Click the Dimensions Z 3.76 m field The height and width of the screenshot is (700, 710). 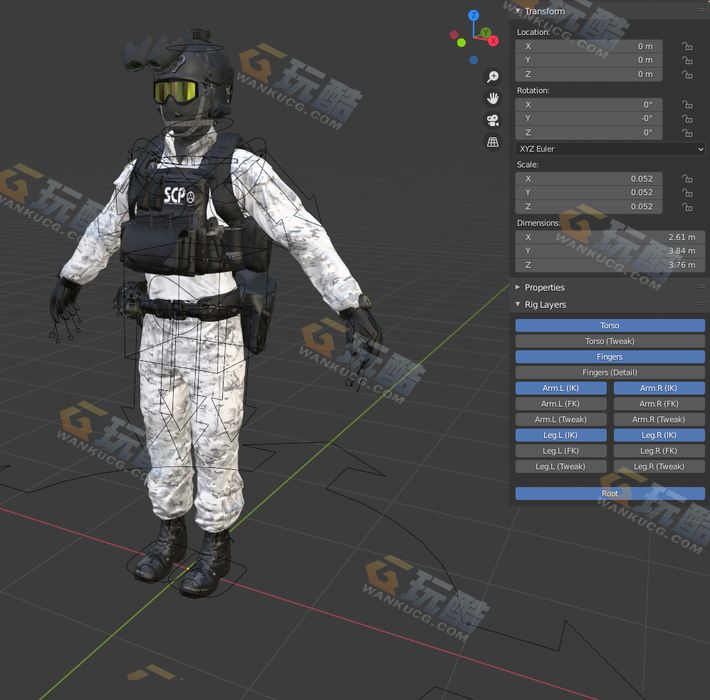coord(610,265)
